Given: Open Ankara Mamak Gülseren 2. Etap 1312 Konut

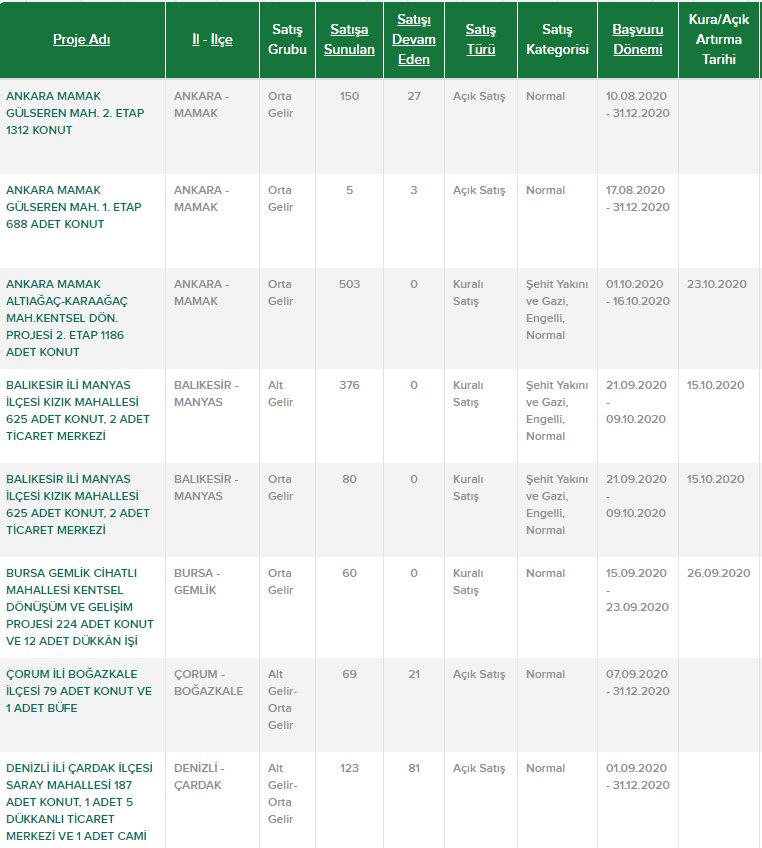Looking at the screenshot, I should click(75, 113).
